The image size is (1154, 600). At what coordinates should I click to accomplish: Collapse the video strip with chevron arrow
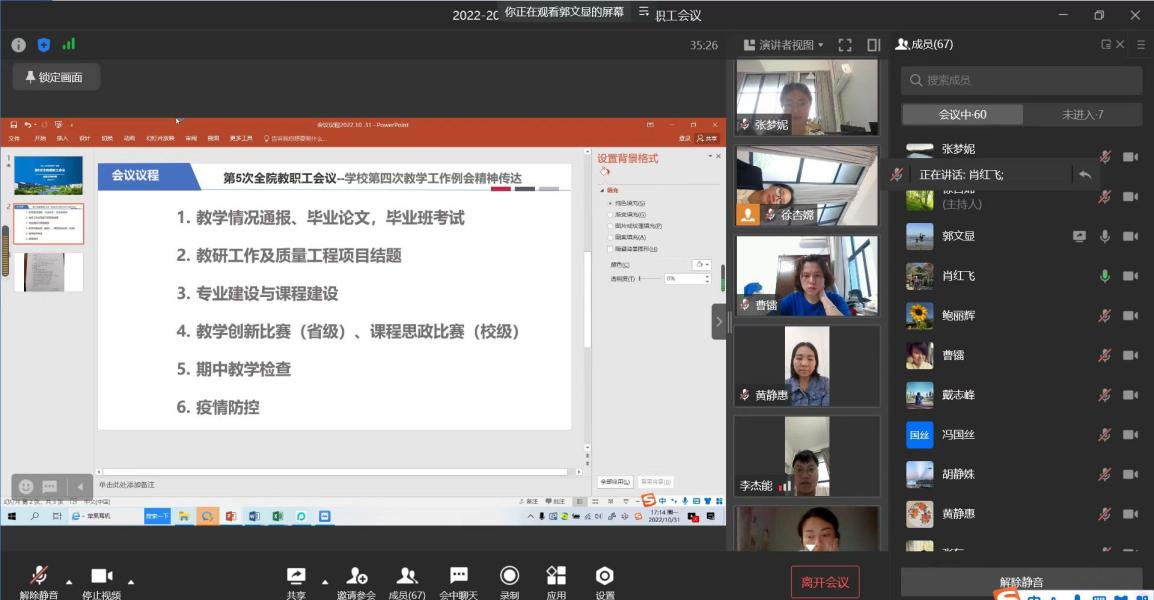[x=719, y=322]
